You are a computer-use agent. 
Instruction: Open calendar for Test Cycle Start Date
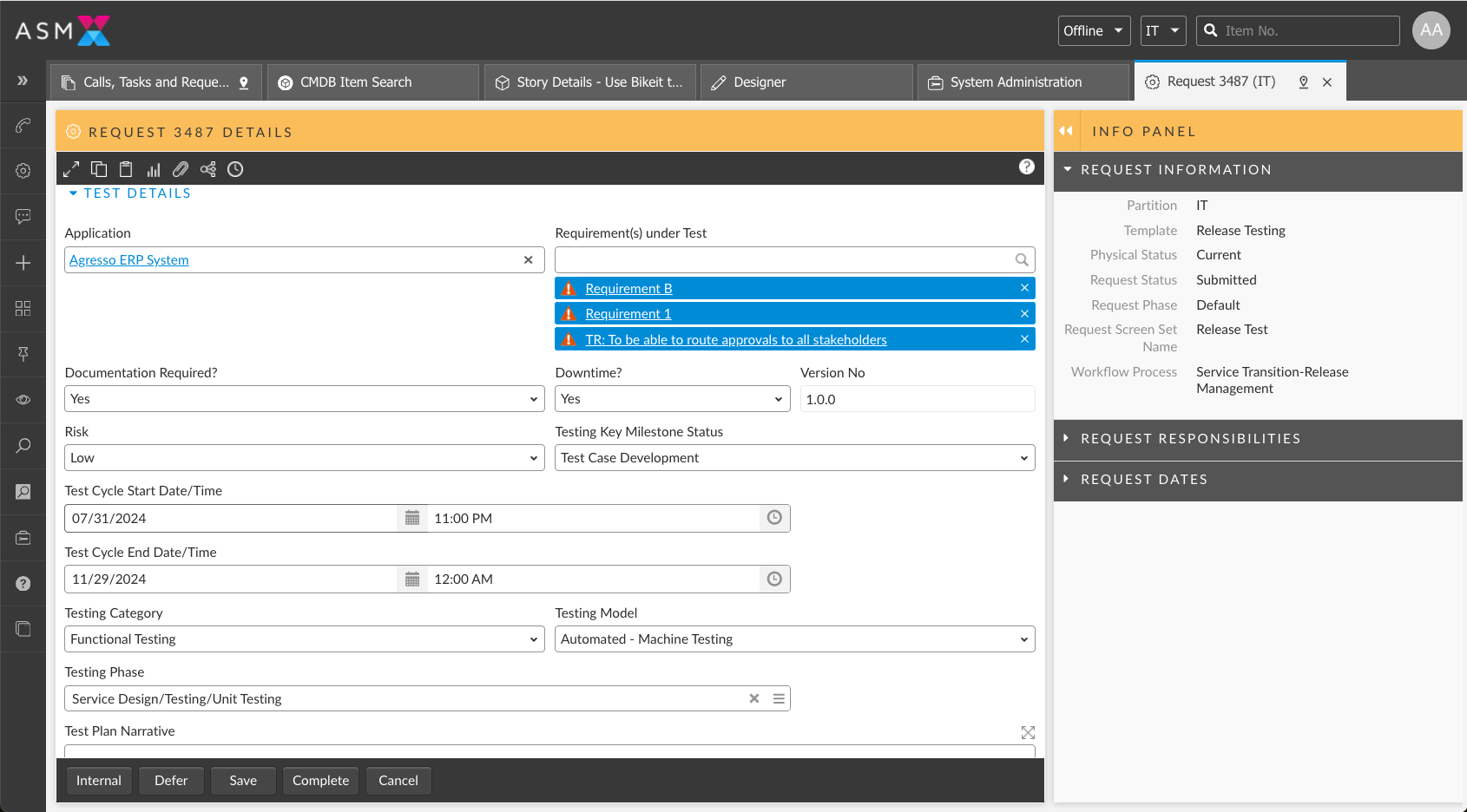(412, 518)
